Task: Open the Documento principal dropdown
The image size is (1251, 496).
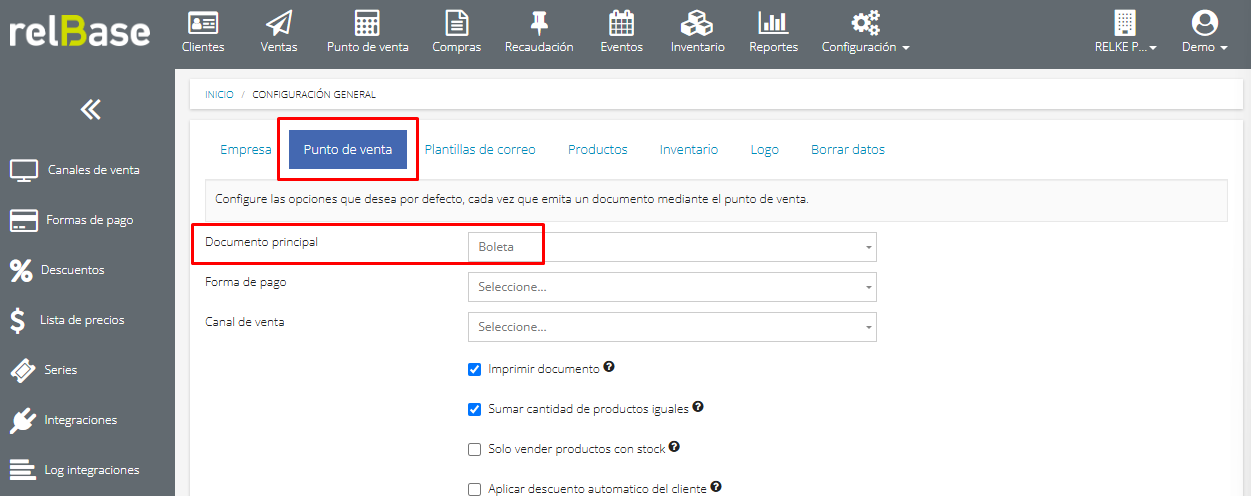Action: tap(671, 247)
